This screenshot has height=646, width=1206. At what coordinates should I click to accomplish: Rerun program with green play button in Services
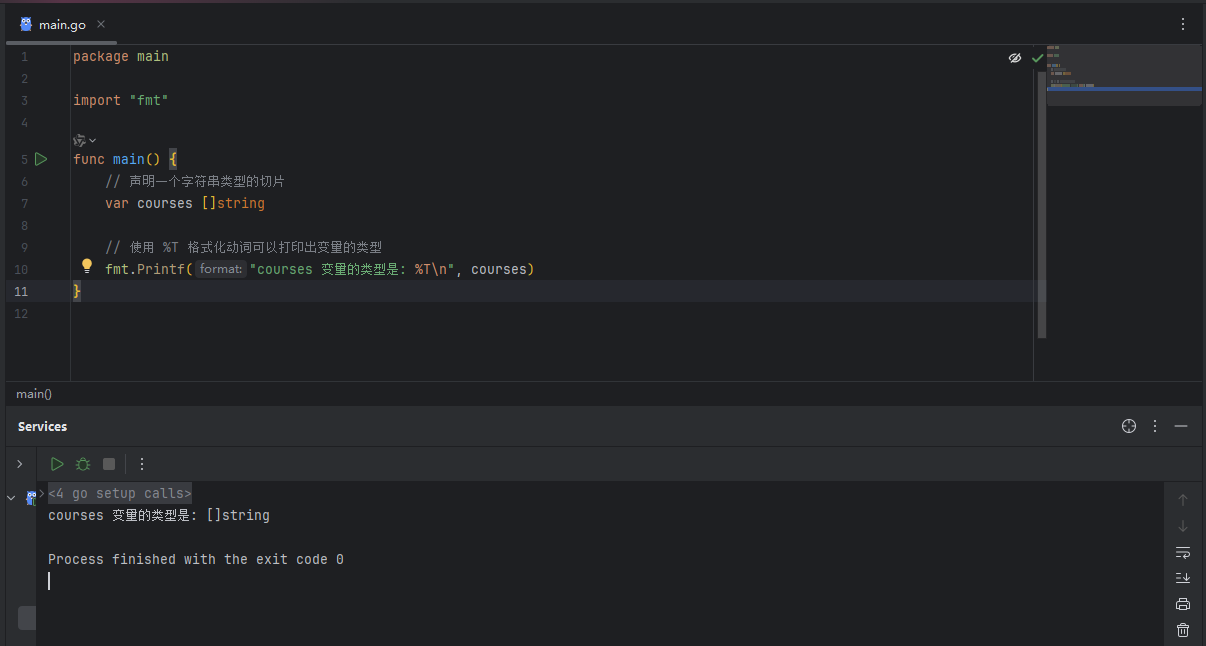(x=57, y=464)
